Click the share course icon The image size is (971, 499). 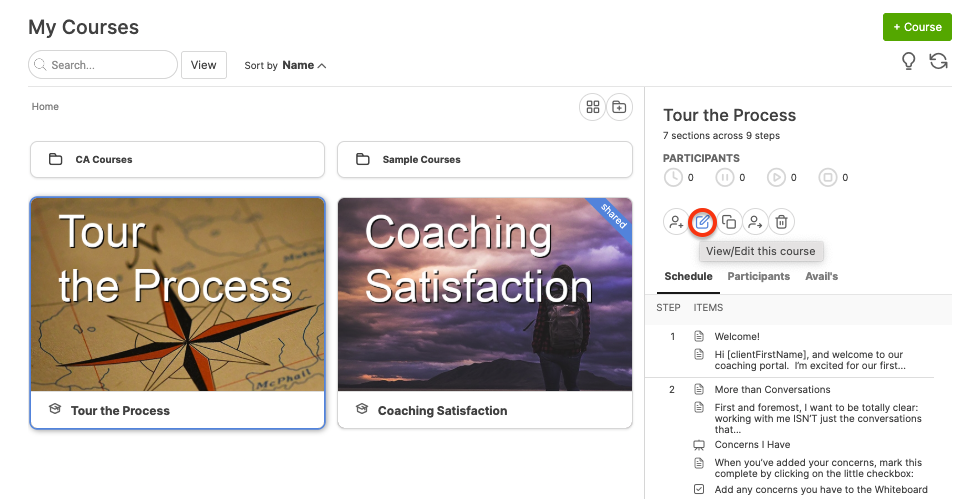point(756,222)
